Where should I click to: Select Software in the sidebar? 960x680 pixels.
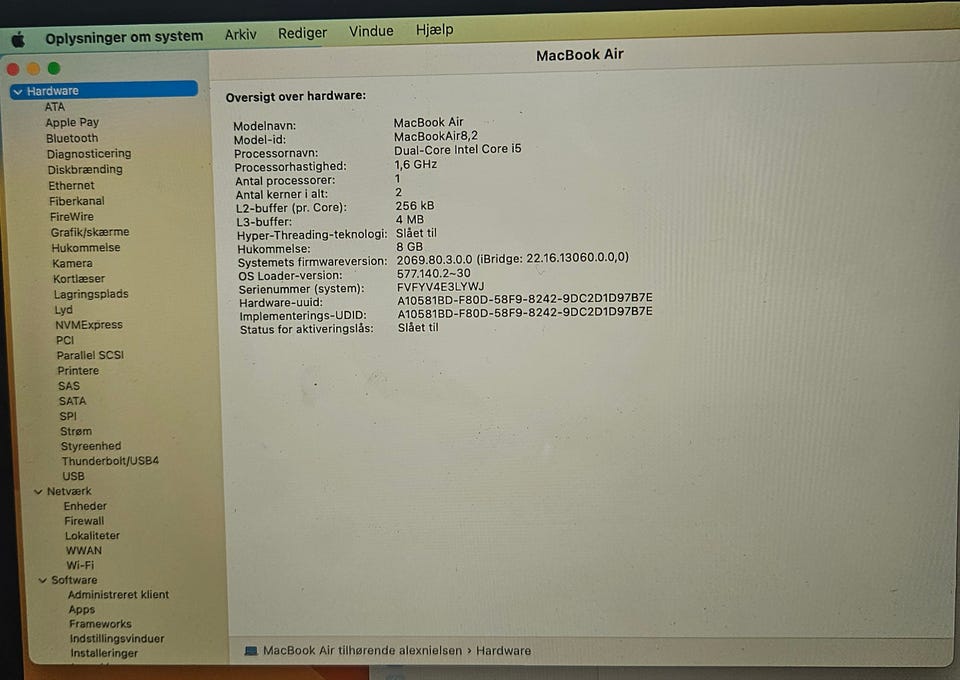tap(74, 580)
